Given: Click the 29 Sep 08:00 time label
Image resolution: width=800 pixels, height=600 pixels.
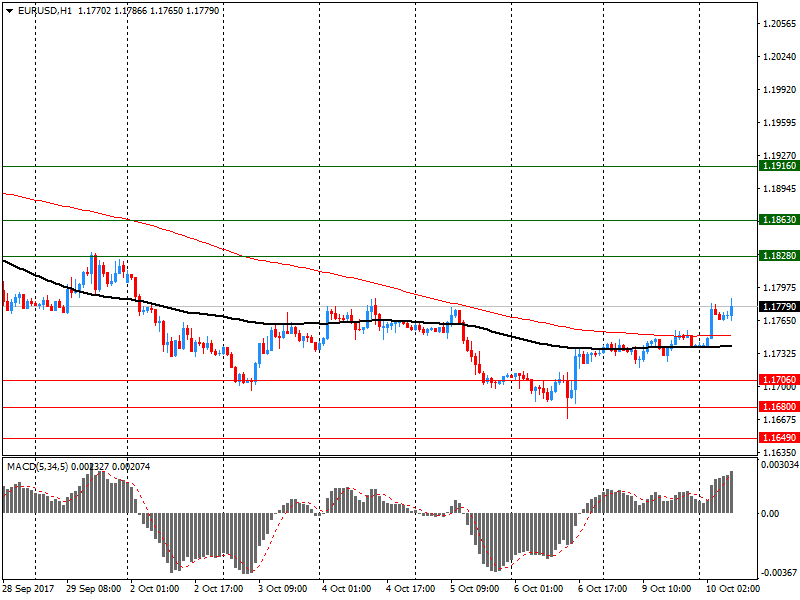Looking at the screenshot, I should point(94,589).
